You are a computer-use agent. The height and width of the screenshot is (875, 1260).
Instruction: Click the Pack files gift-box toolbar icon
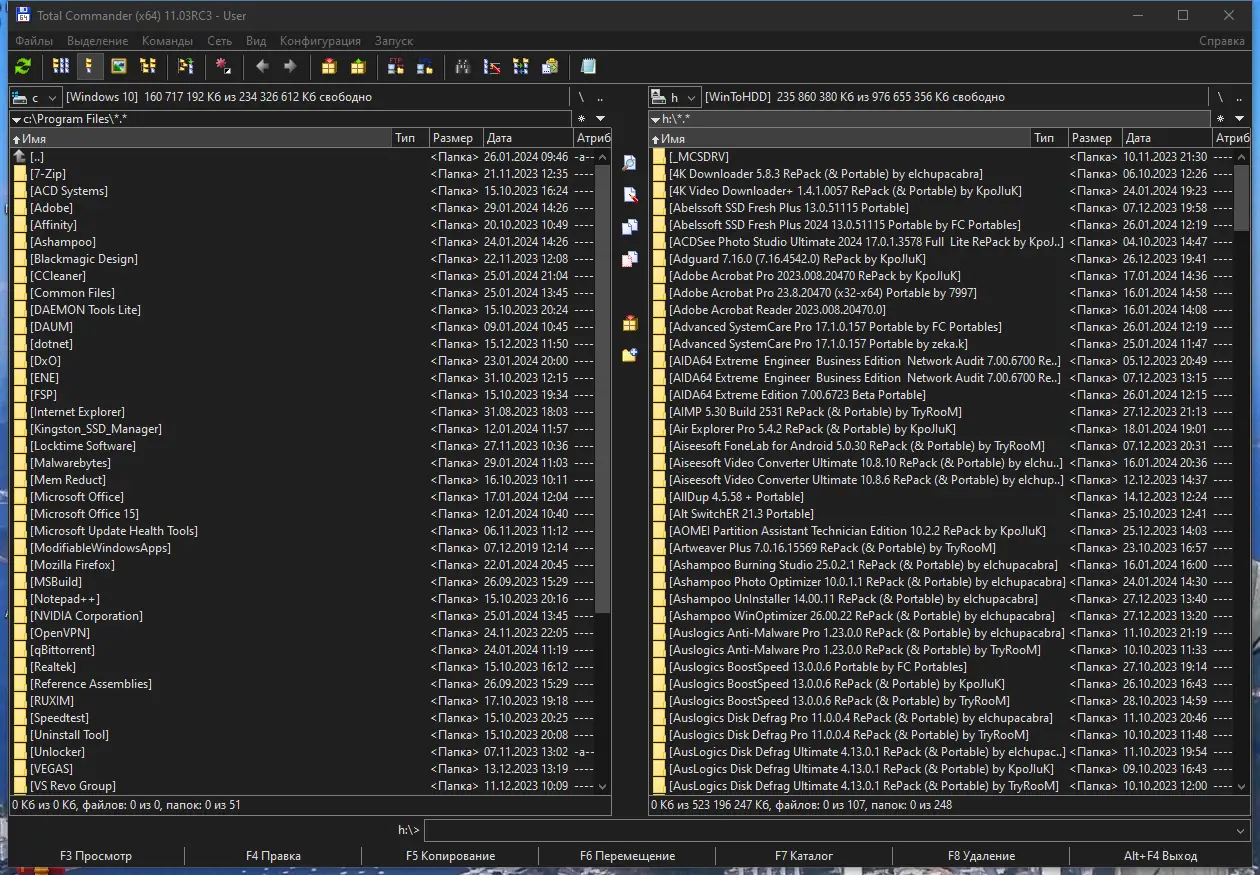[329, 67]
